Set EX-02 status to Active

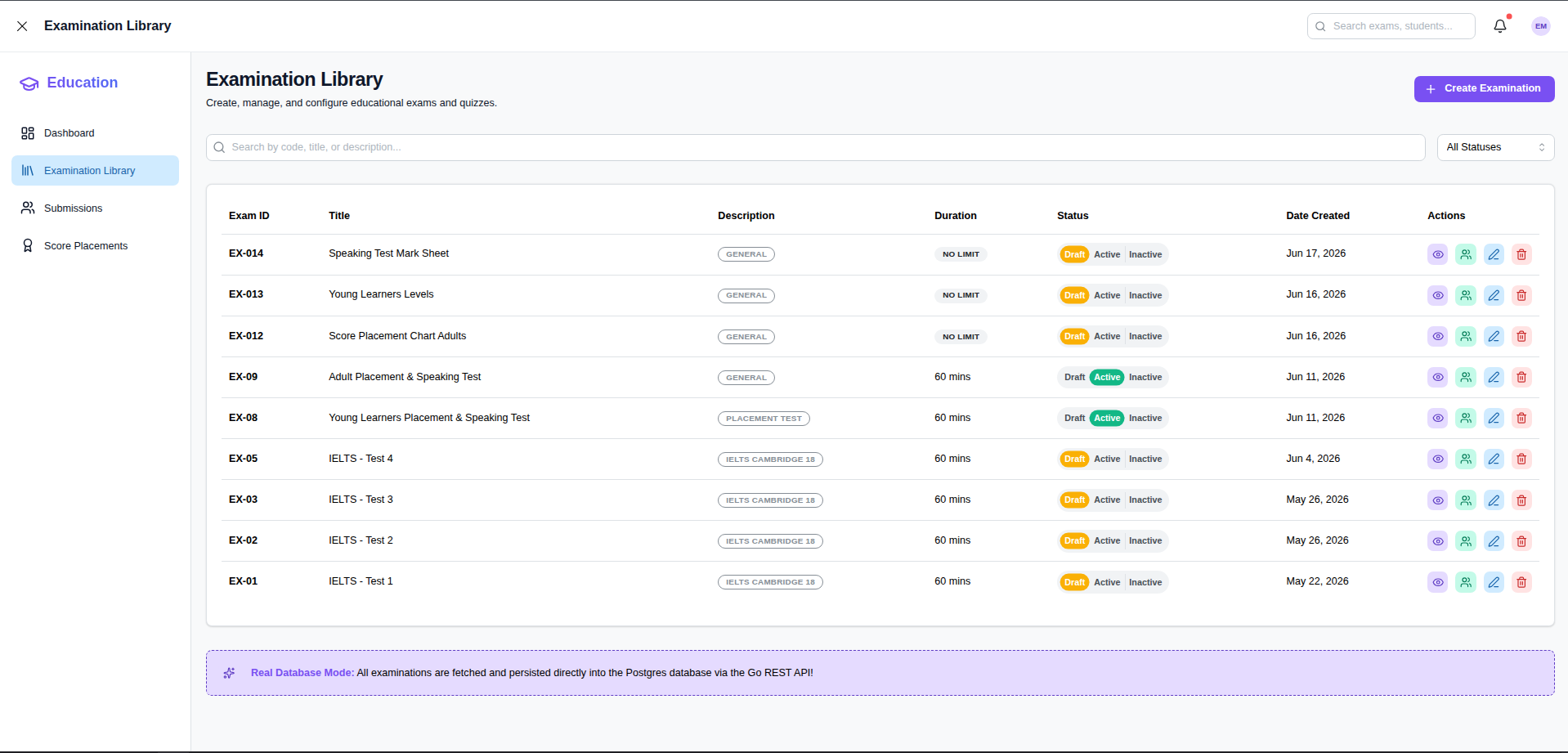pos(1107,540)
